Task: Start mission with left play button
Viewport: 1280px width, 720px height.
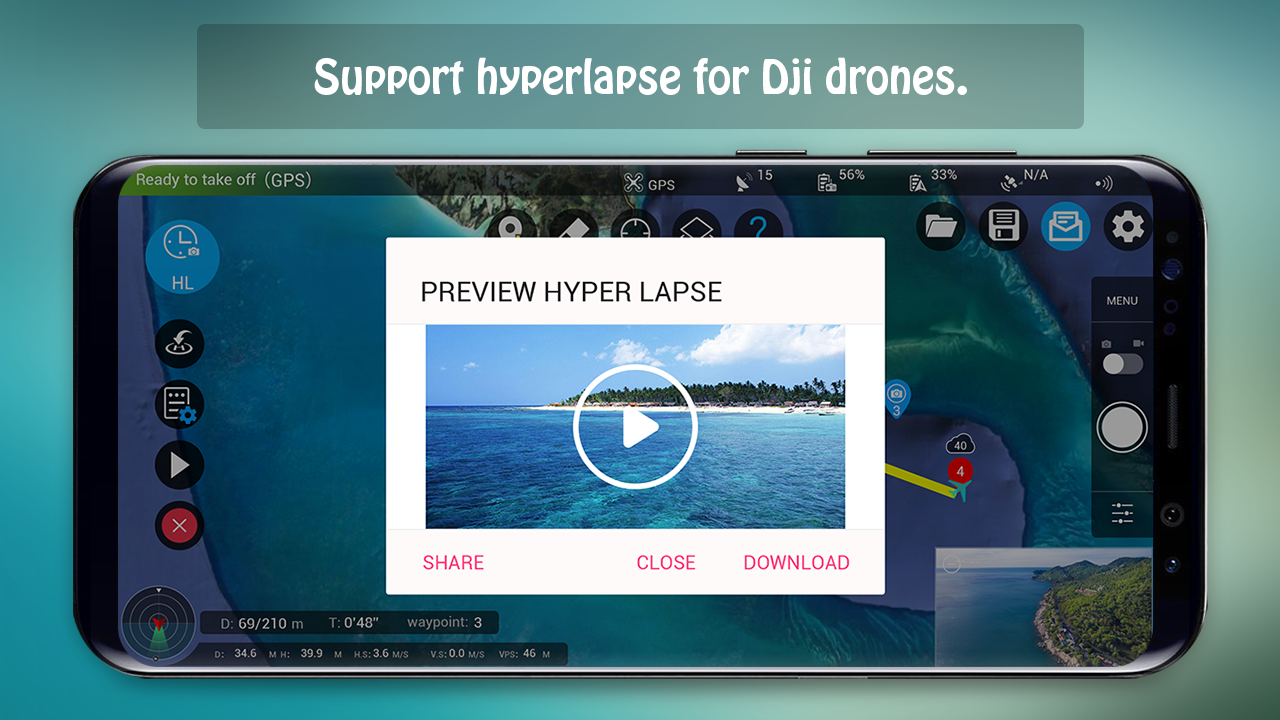Action: (x=179, y=465)
